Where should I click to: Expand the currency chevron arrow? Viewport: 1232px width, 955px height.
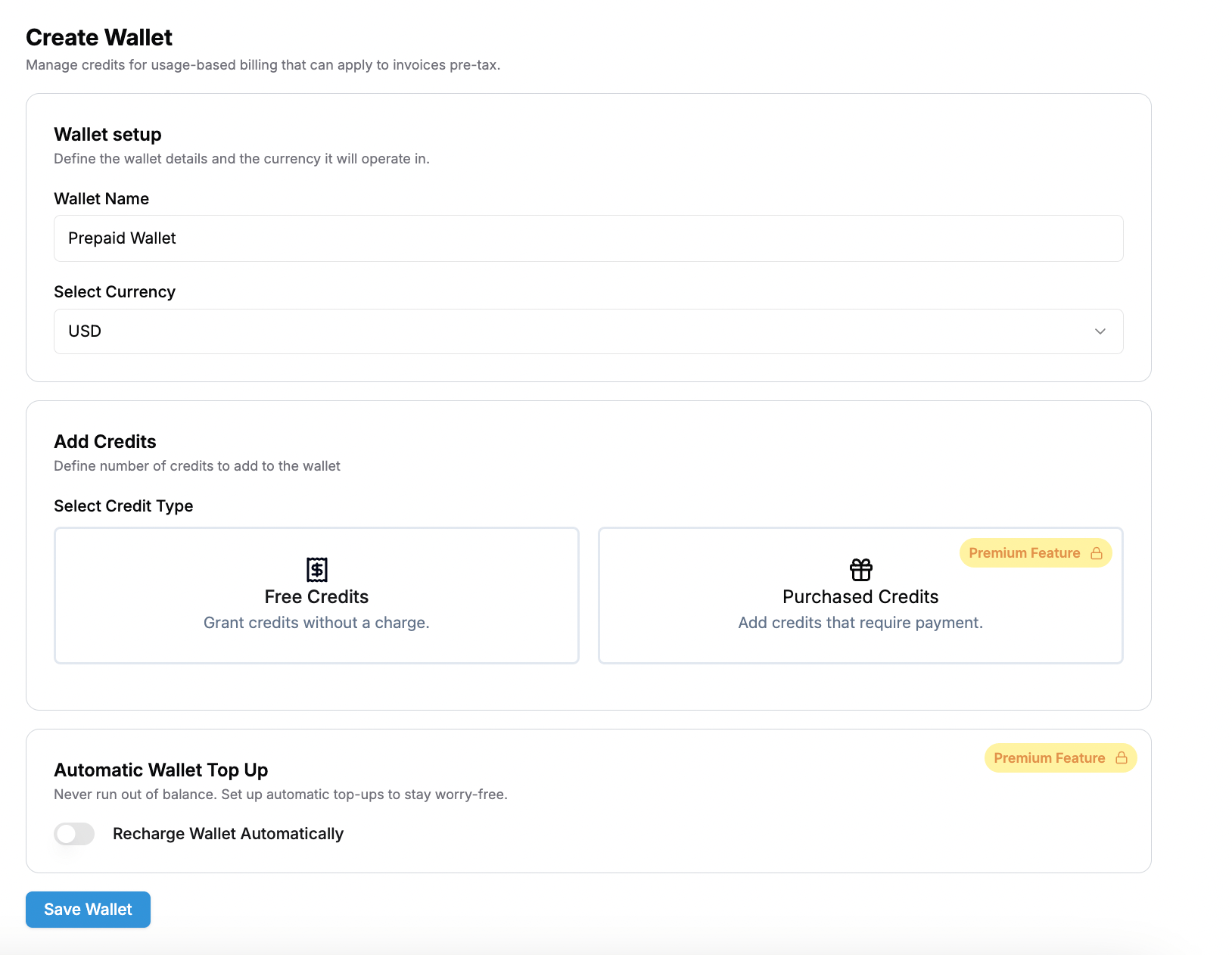click(x=1100, y=331)
